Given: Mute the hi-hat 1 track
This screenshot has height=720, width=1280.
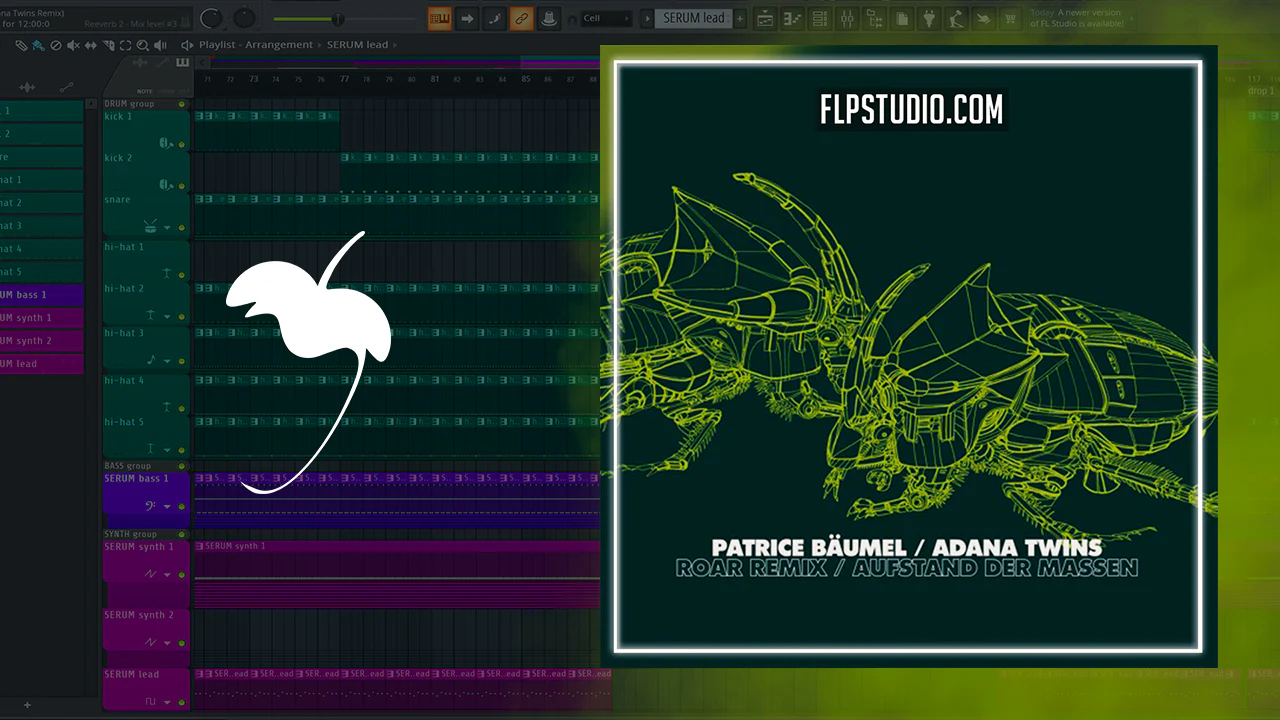Looking at the screenshot, I should [182, 274].
